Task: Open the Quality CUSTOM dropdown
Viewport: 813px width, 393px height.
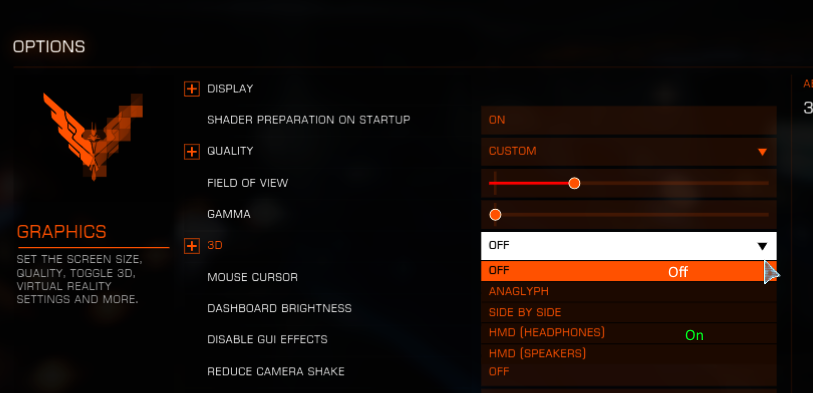Action: click(x=628, y=151)
